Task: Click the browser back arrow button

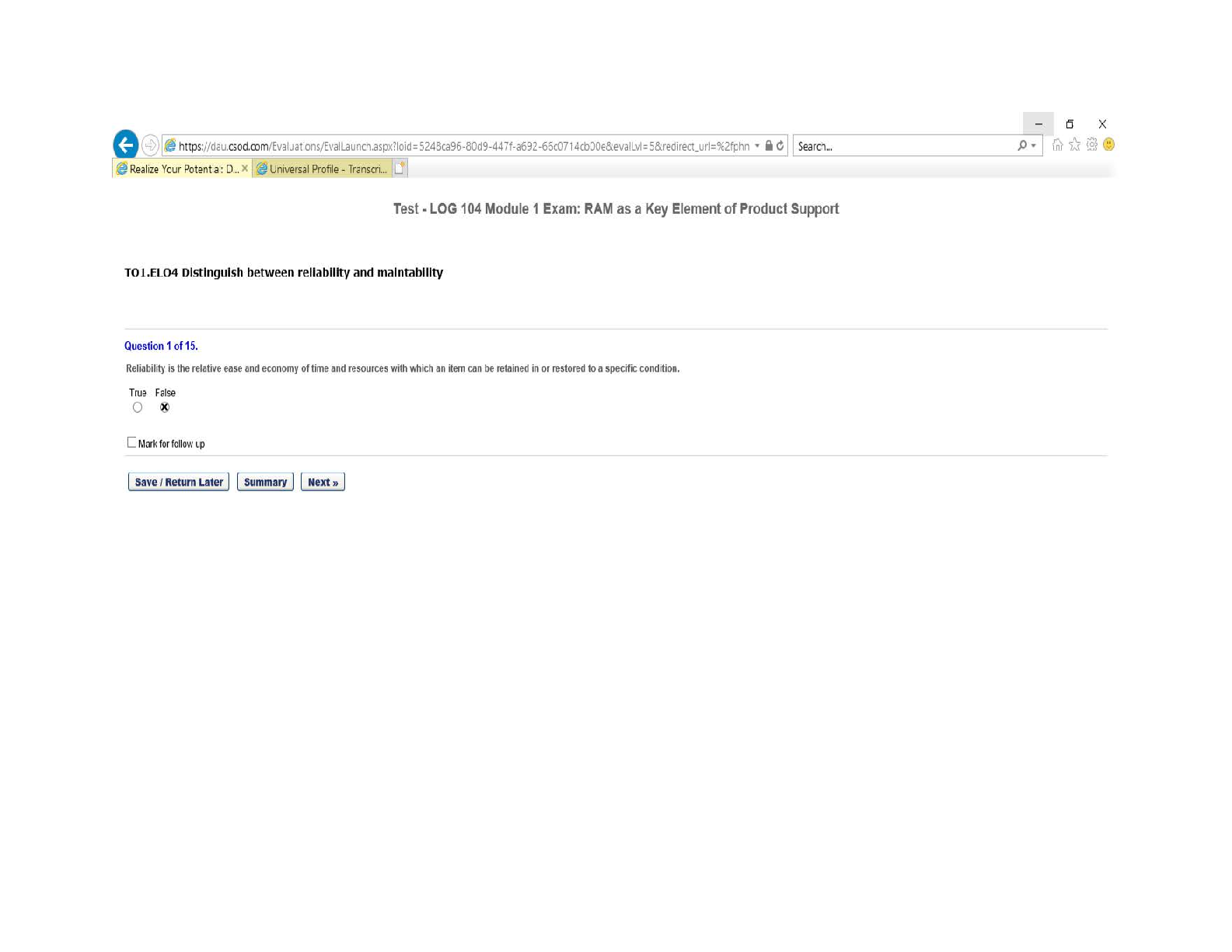Action: (x=125, y=145)
